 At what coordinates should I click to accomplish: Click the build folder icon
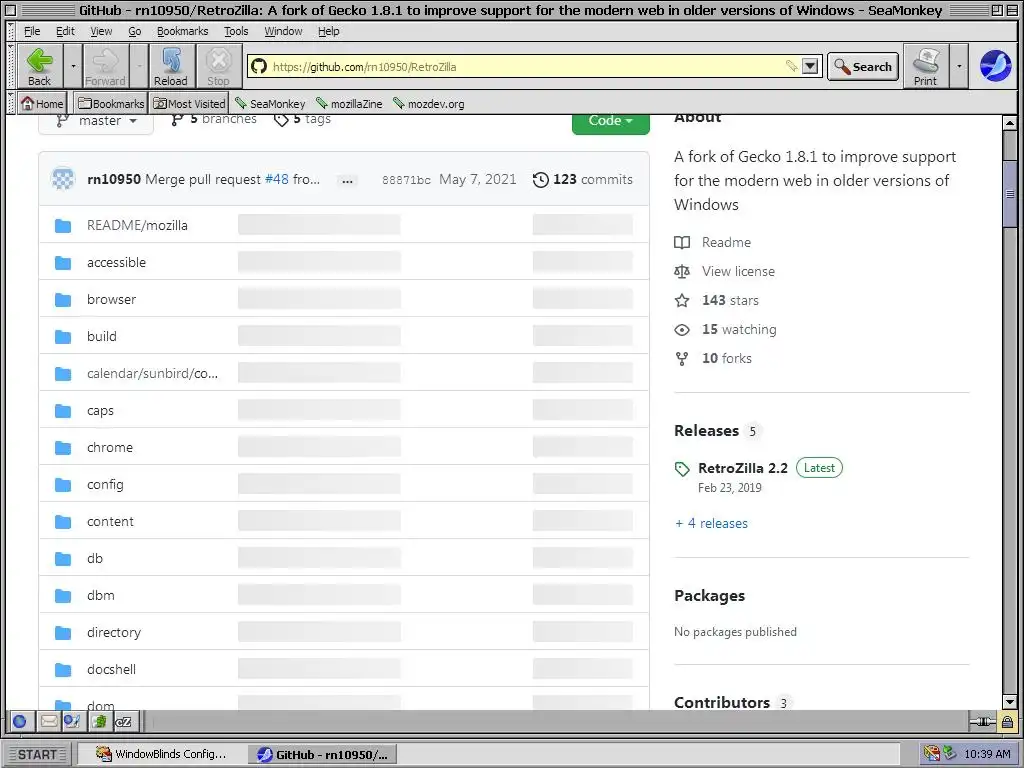click(x=63, y=336)
